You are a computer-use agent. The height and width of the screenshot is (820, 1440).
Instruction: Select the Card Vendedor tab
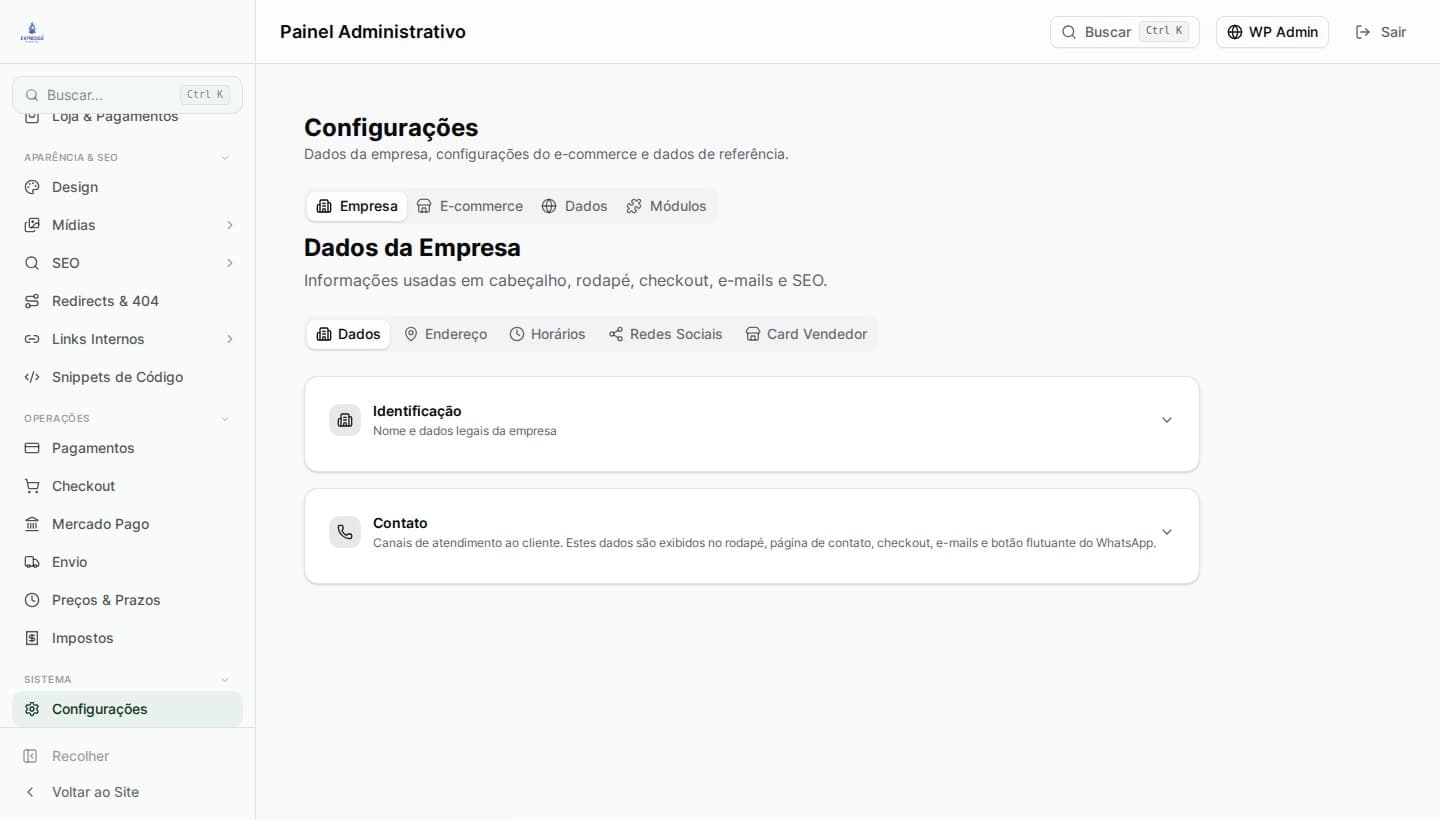[x=806, y=334]
